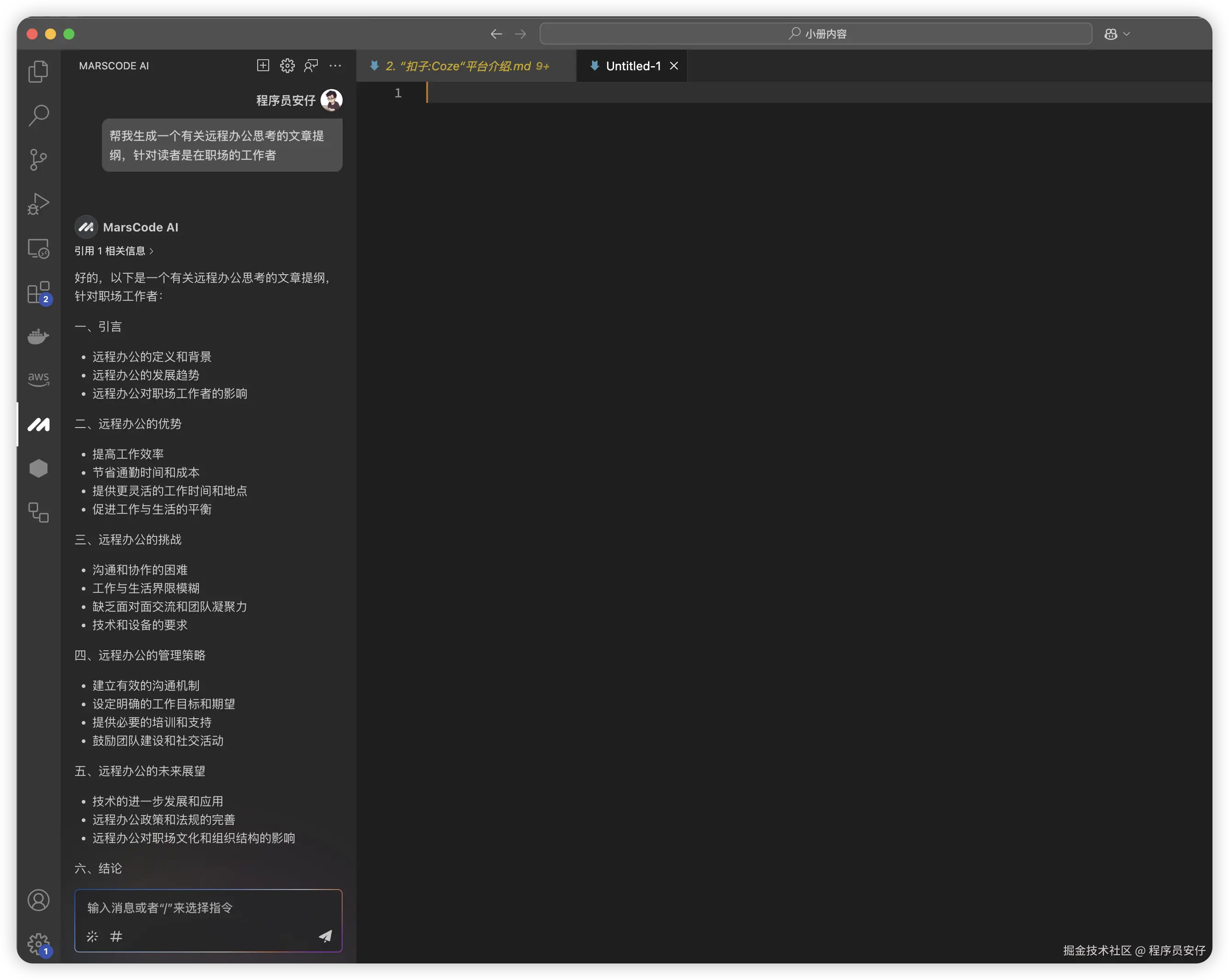Click the hash context reference icon
This screenshot has width=1229, height=980.
(x=116, y=936)
